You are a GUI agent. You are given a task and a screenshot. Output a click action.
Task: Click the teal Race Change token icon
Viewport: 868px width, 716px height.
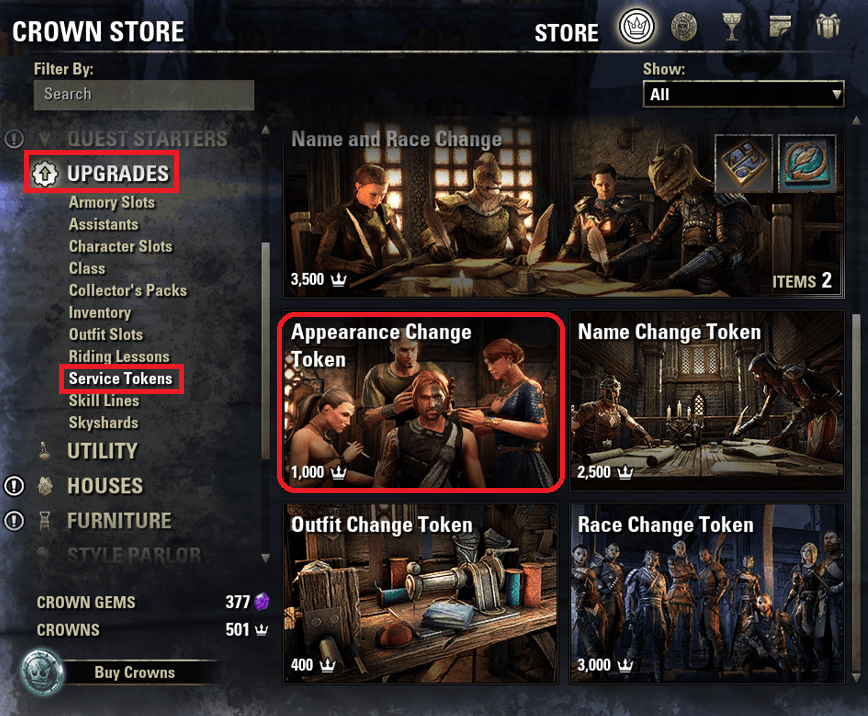click(807, 163)
